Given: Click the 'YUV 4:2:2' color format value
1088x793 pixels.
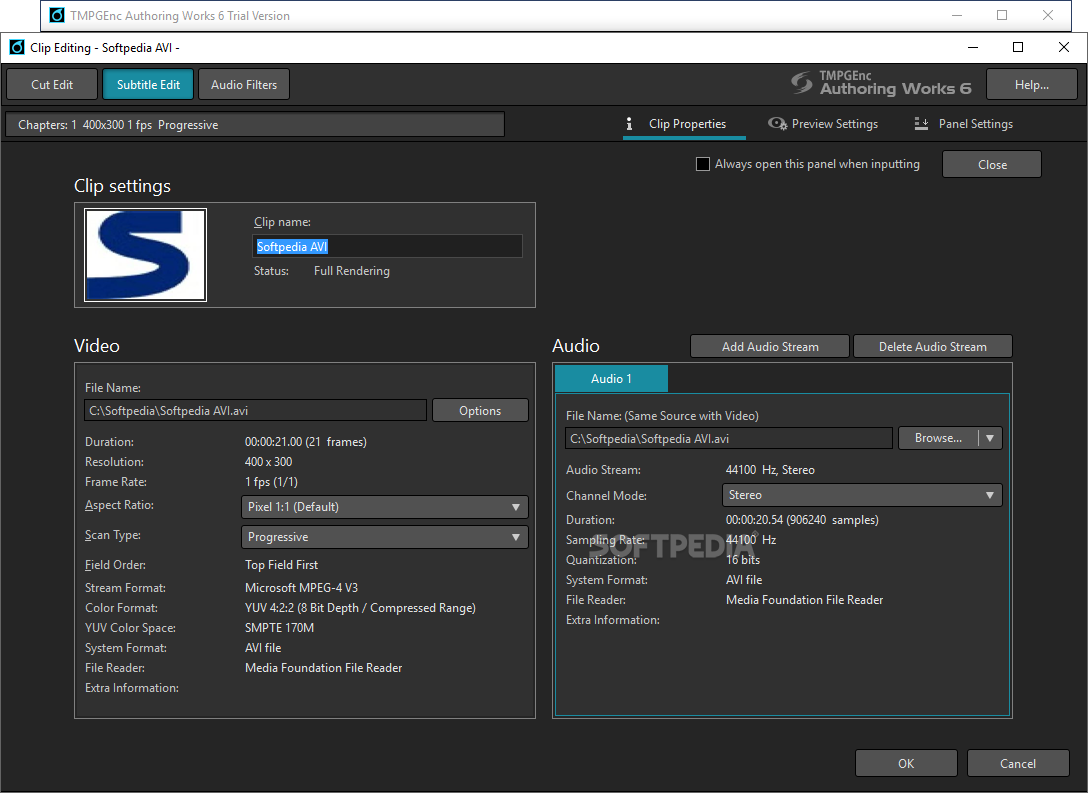Looking at the screenshot, I should (360, 608).
